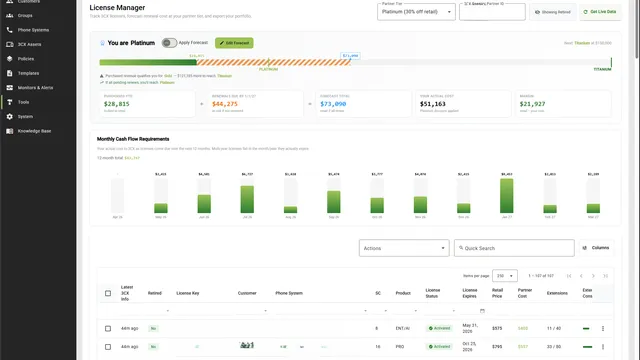Open the SC column filter dropdown
This screenshot has width=640, height=360.
[x=386, y=311]
